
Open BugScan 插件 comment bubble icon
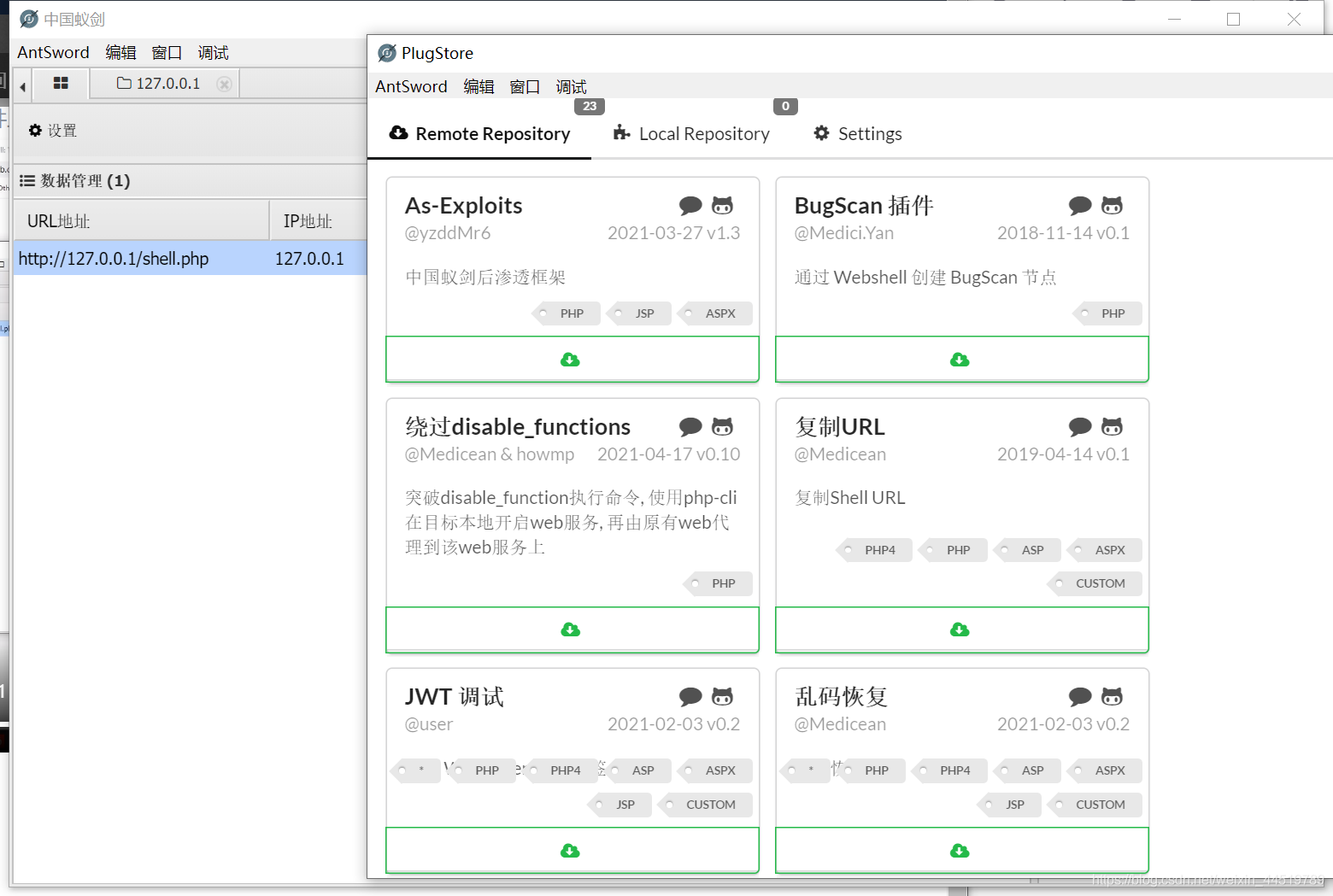pyautogui.click(x=1080, y=206)
